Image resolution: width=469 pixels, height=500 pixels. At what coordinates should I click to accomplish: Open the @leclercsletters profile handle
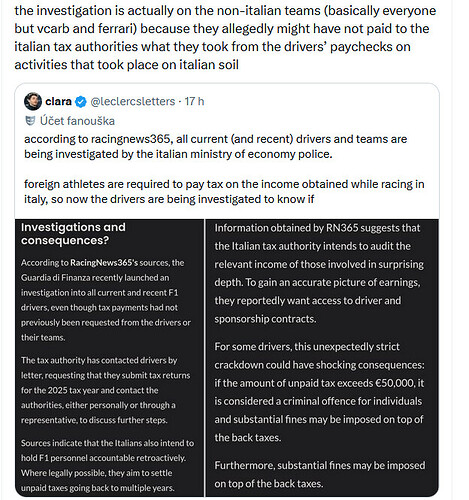tap(133, 101)
